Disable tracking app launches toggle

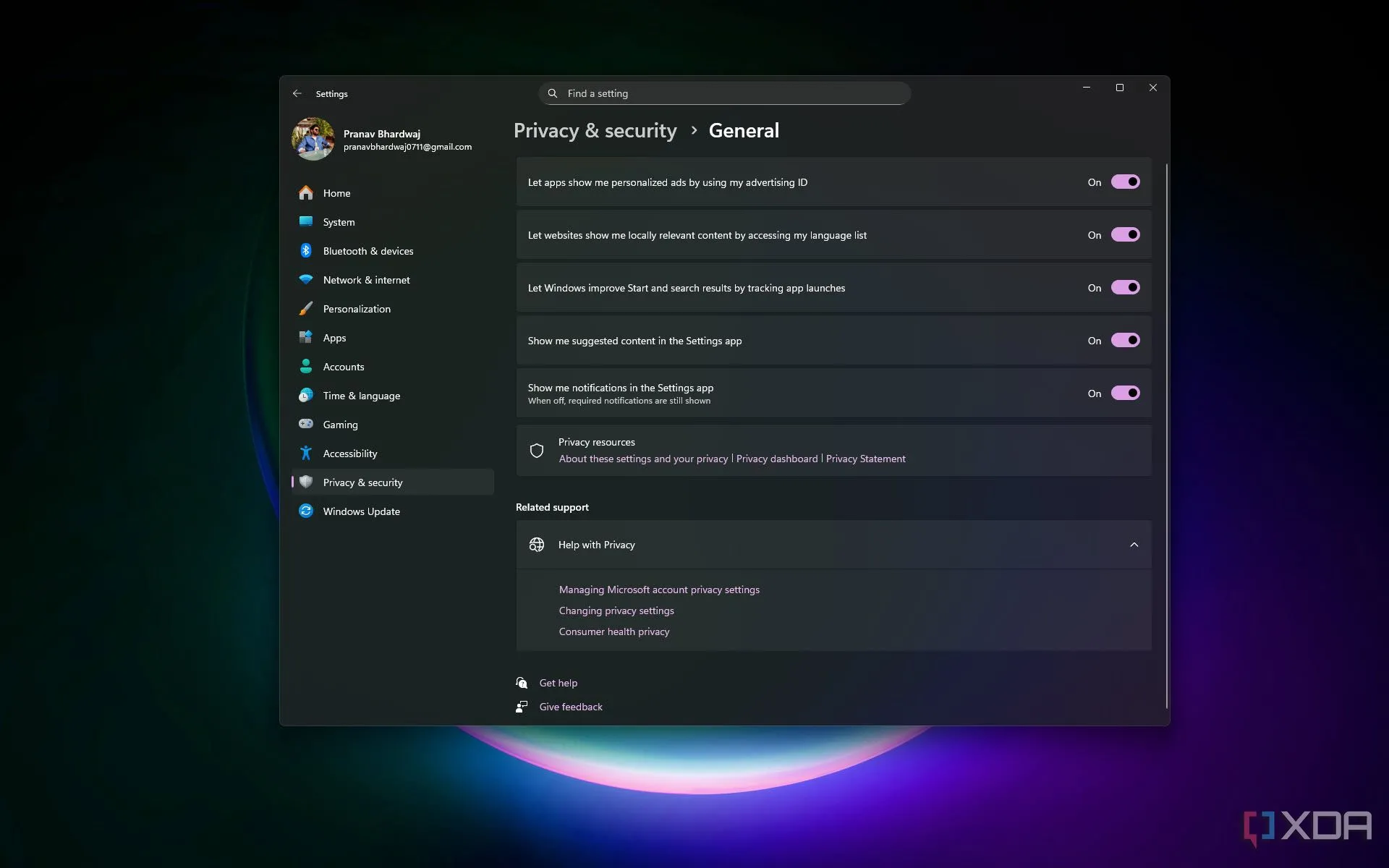click(x=1125, y=288)
